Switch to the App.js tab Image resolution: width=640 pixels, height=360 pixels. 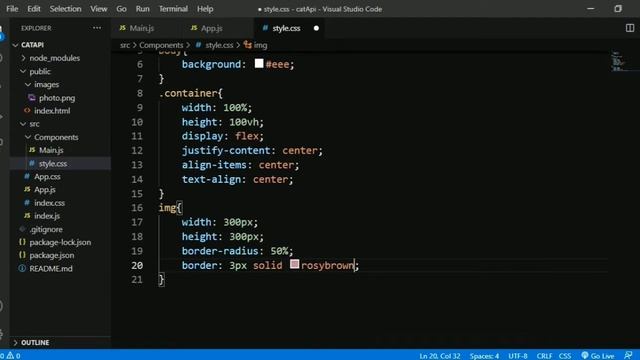point(211,28)
